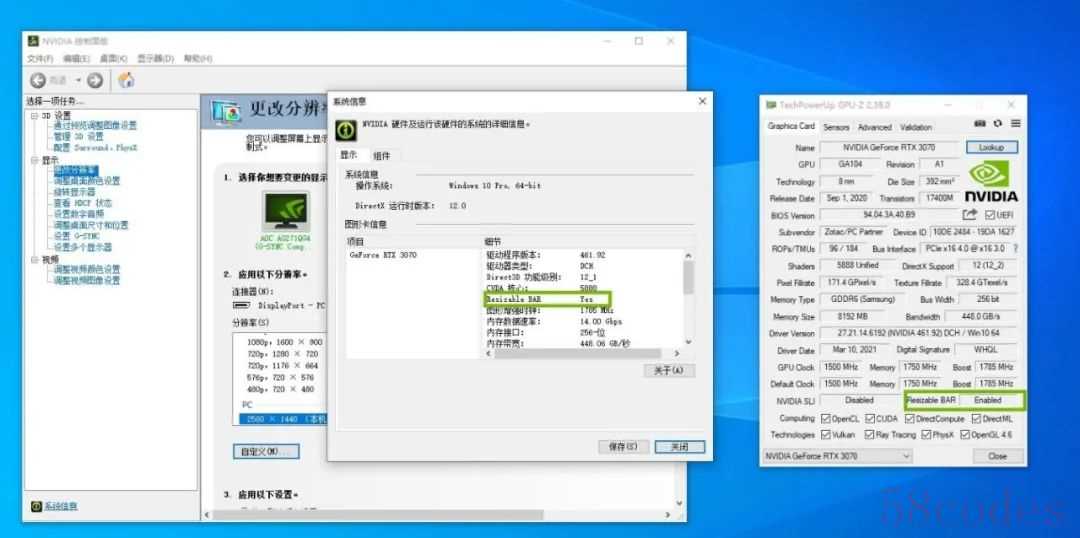Screen dimensions: 1080x538
Task: Click the back arrow navigation icon
Action: coord(38,80)
